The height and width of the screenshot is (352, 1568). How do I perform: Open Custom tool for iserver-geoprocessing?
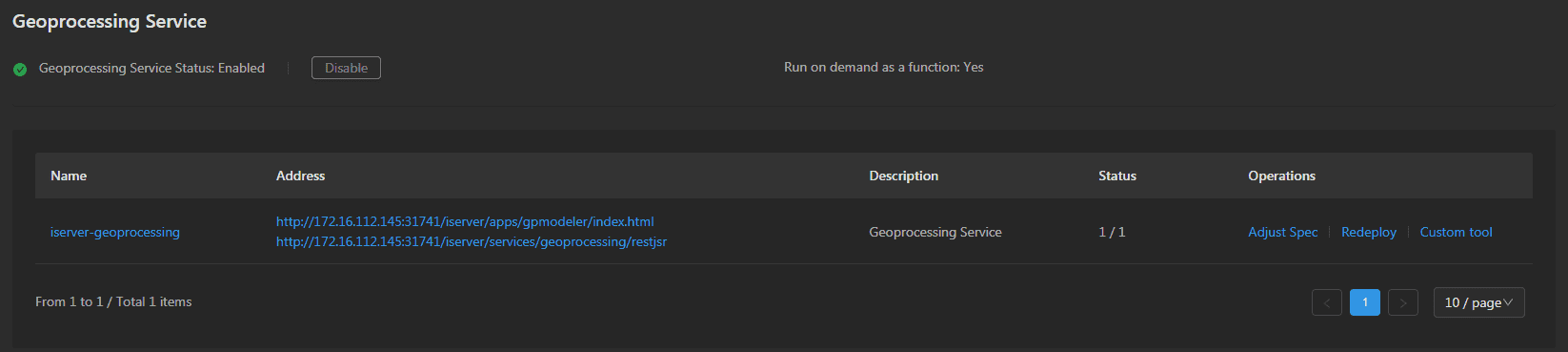1456,232
